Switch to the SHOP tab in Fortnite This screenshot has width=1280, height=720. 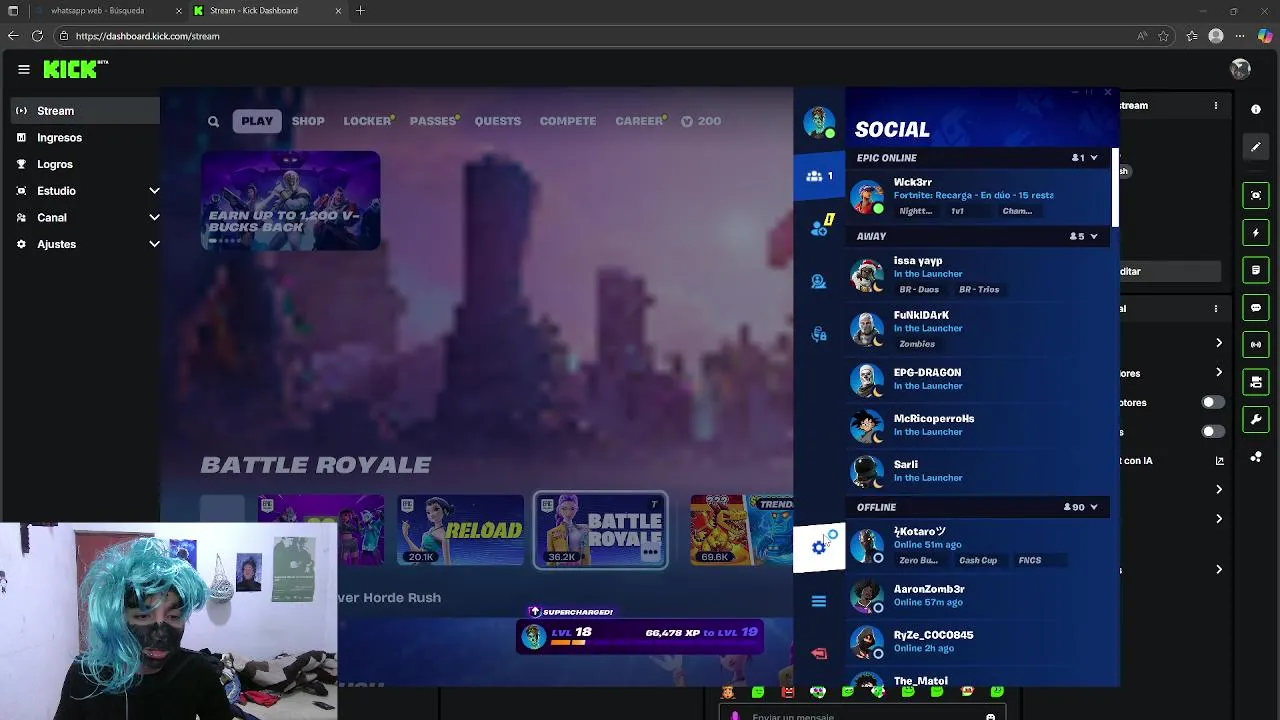click(308, 121)
